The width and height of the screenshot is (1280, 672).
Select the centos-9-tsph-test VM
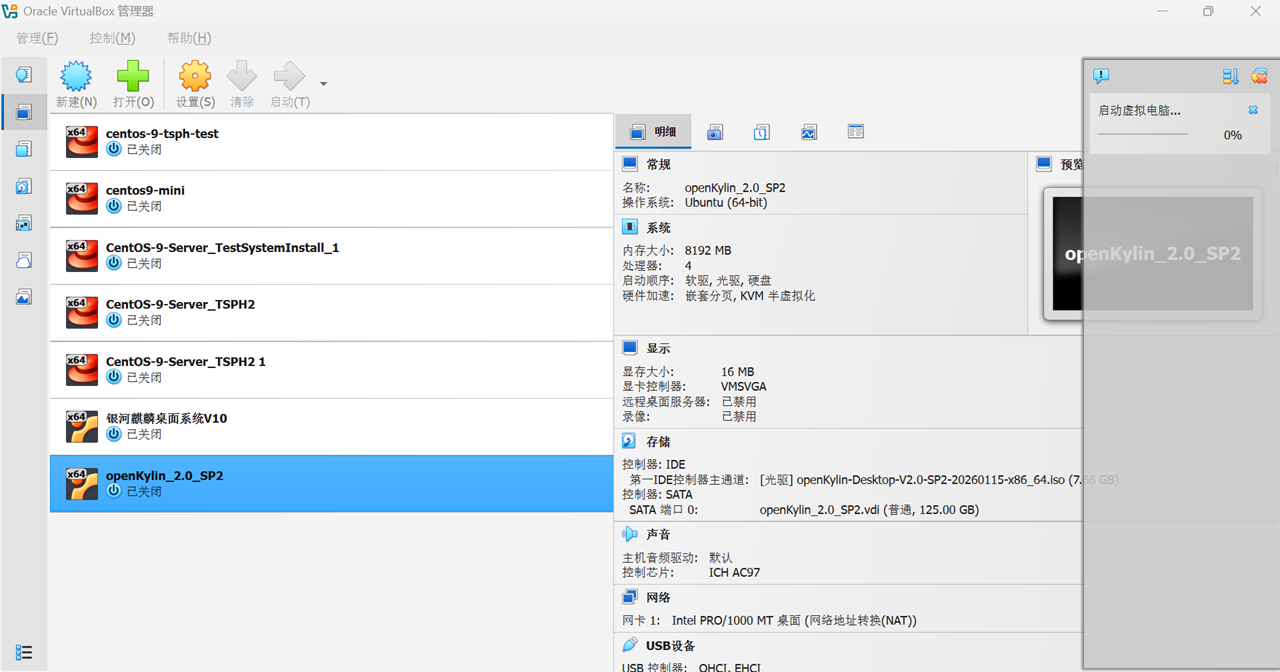[x=331, y=142]
